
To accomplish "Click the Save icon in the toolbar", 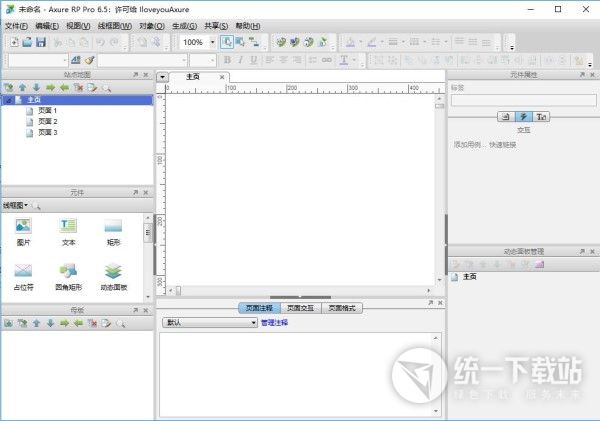I will pos(41,43).
